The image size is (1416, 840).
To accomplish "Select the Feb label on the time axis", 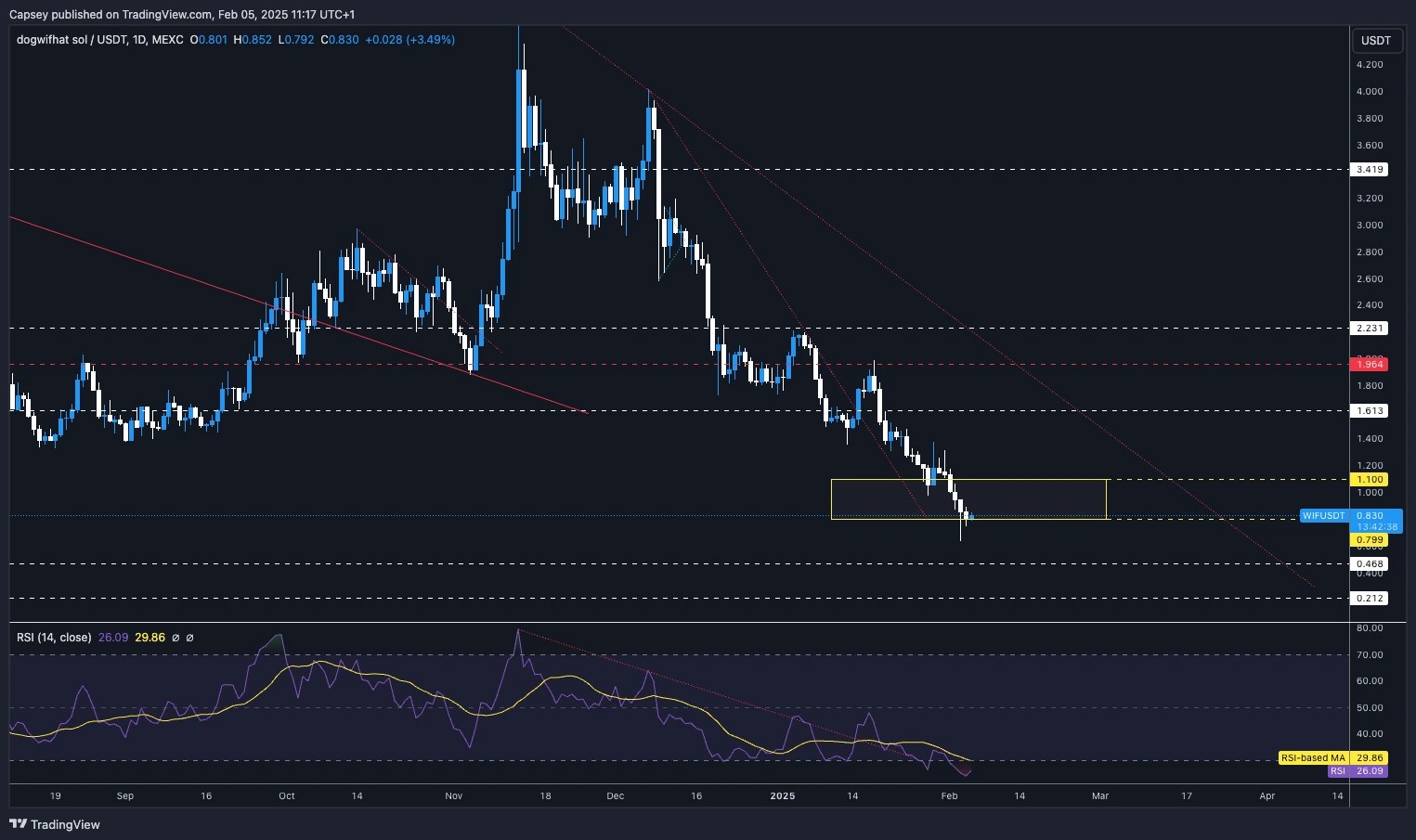I will point(948,795).
